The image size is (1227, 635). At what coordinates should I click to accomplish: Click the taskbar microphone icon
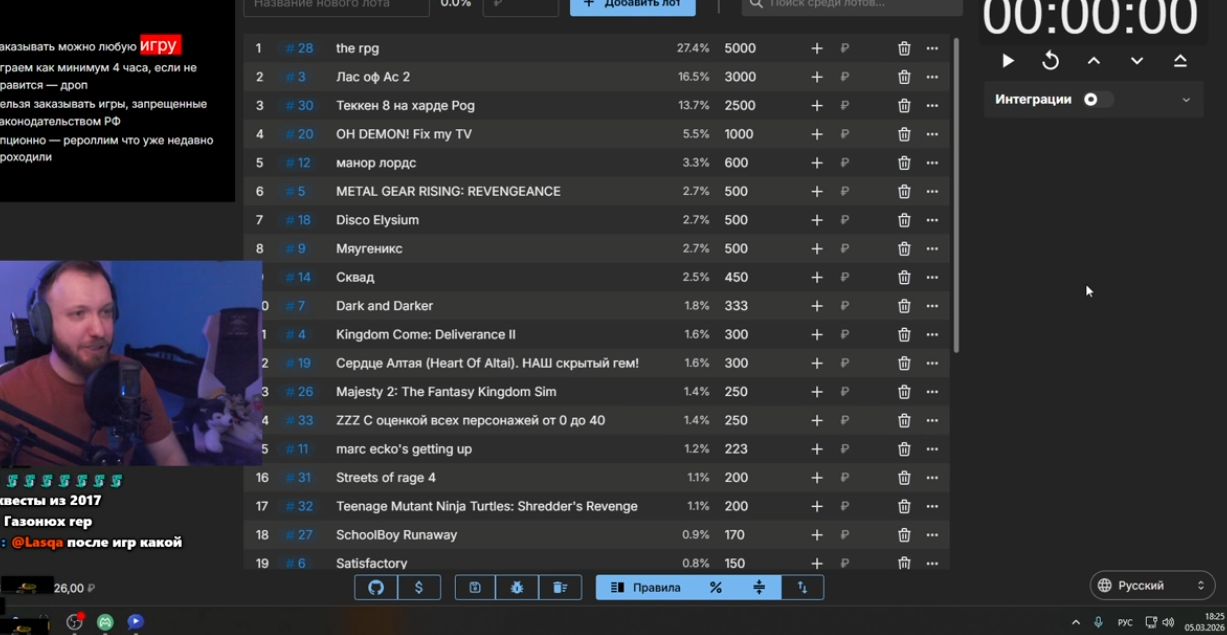pyautogui.click(x=1099, y=622)
